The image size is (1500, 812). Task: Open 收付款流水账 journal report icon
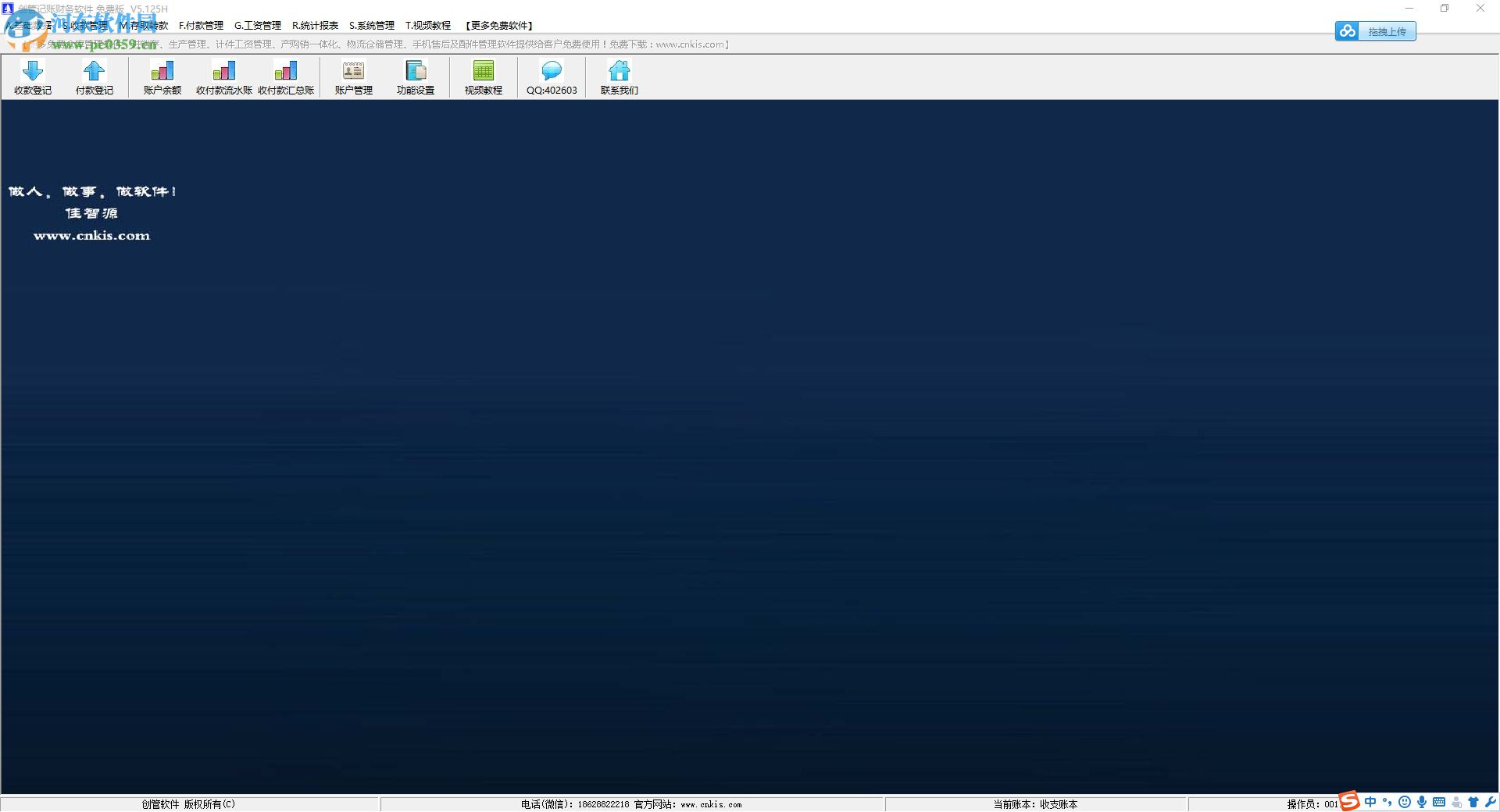(224, 77)
